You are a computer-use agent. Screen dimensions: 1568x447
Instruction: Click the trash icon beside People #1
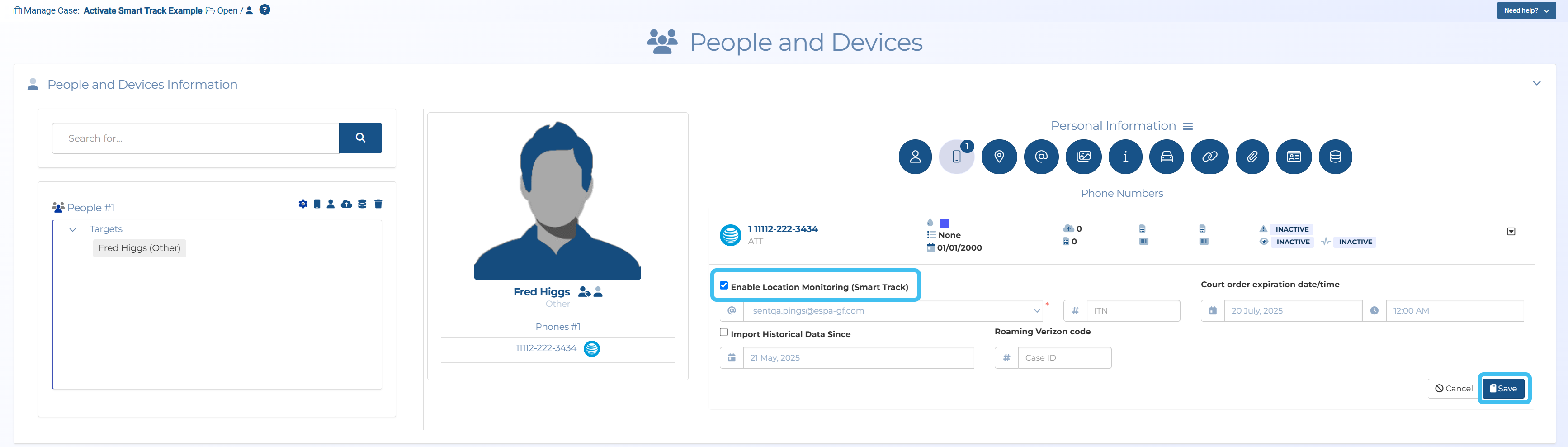[x=378, y=204]
